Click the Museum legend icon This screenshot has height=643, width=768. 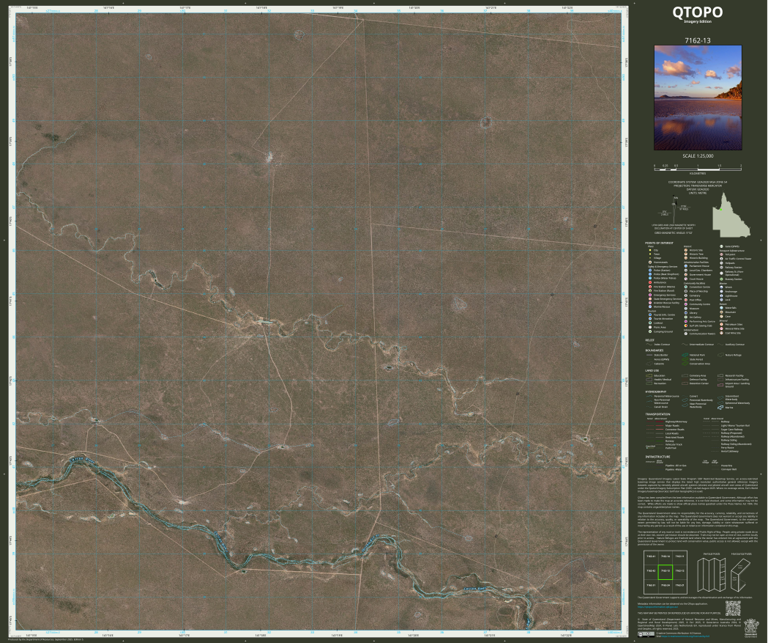[x=686, y=309]
